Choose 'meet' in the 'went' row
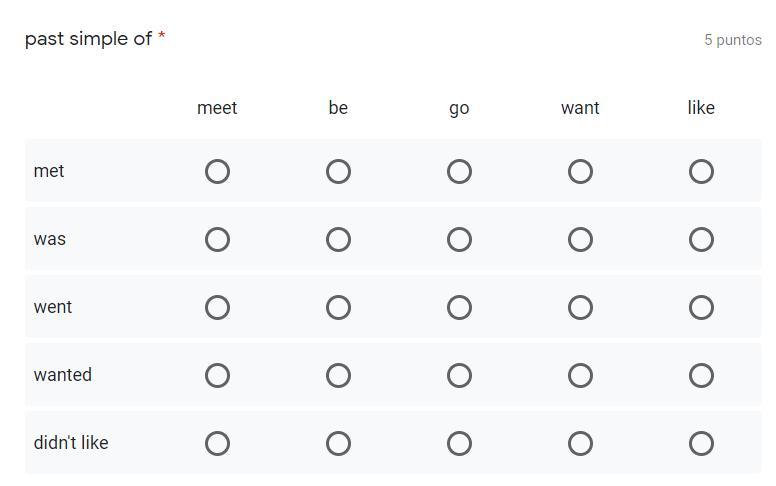776x486 pixels. [x=217, y=308]
